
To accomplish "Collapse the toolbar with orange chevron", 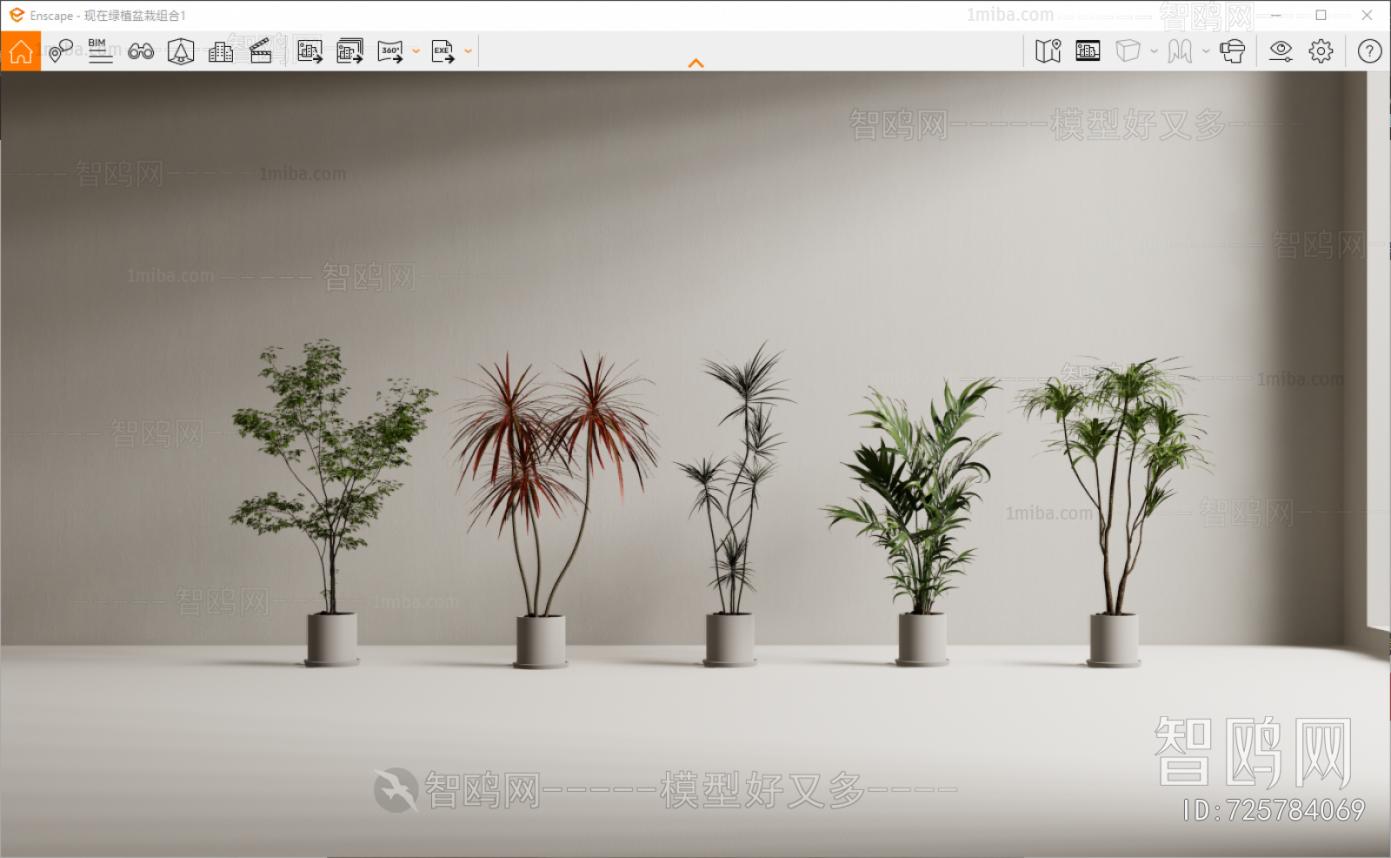I will tap(696, 63).
